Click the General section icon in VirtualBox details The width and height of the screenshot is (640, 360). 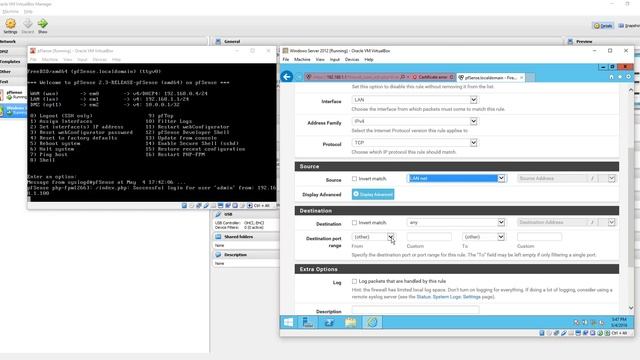click(x=218, y=41)
